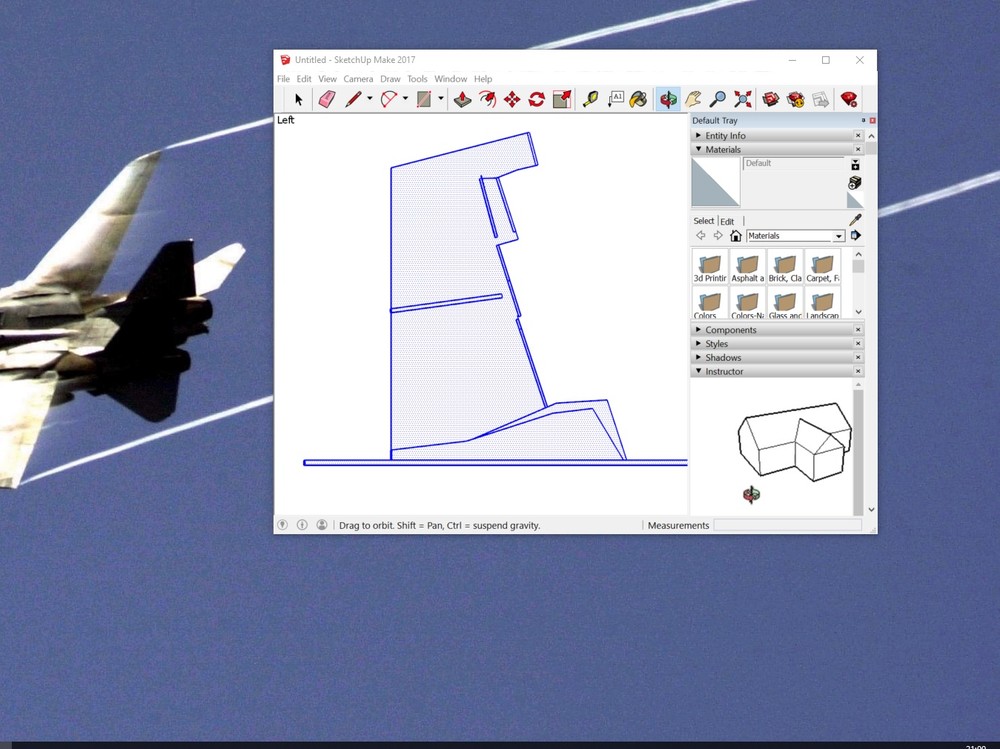This screenshot has height=749, width=1000.
Task: Select the Push/Pull tool
Action: tap(461, 99)
